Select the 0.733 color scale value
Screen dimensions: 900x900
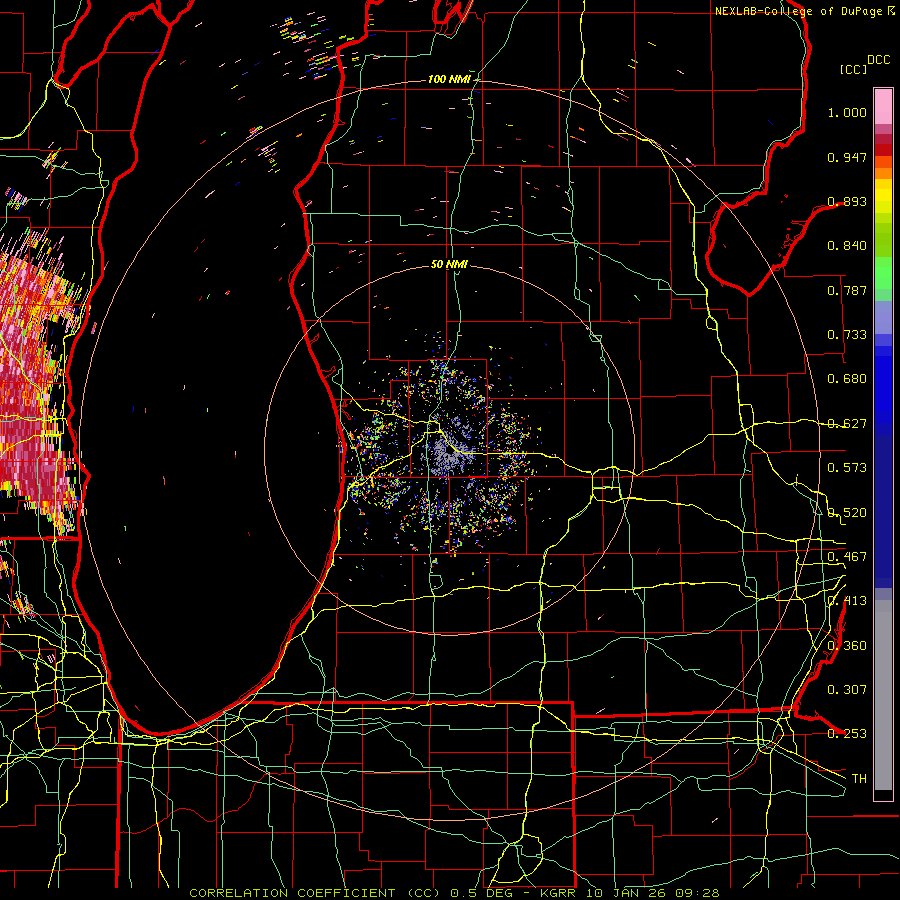point(847,335)
